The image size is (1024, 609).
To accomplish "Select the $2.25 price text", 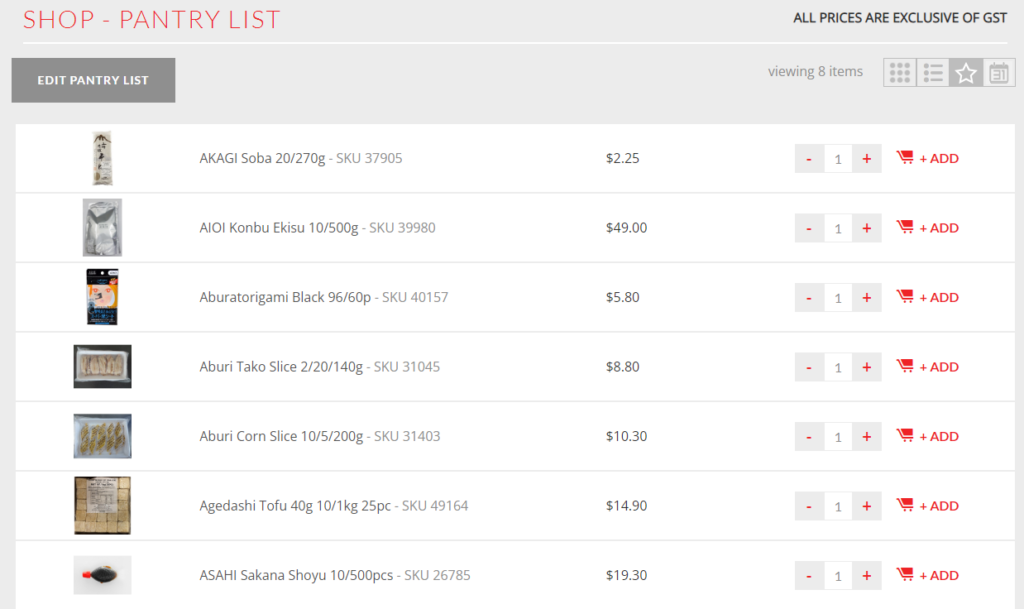I will [622, 158].
